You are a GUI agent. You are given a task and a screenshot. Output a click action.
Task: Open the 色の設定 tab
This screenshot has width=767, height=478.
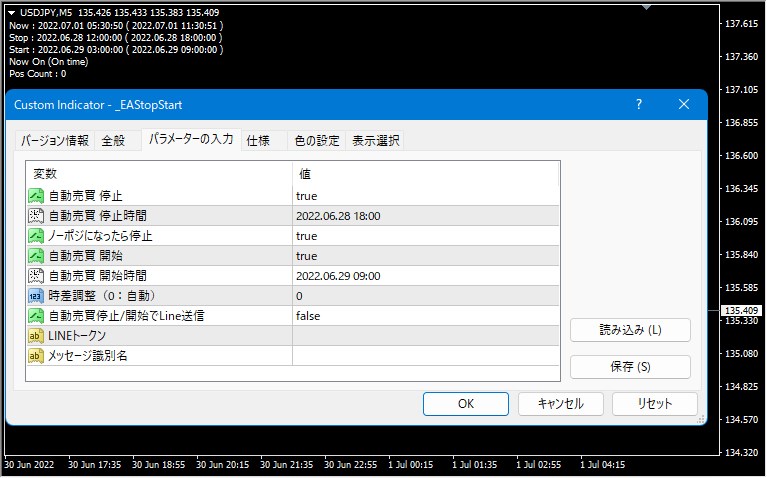click(x=317, y=141)
